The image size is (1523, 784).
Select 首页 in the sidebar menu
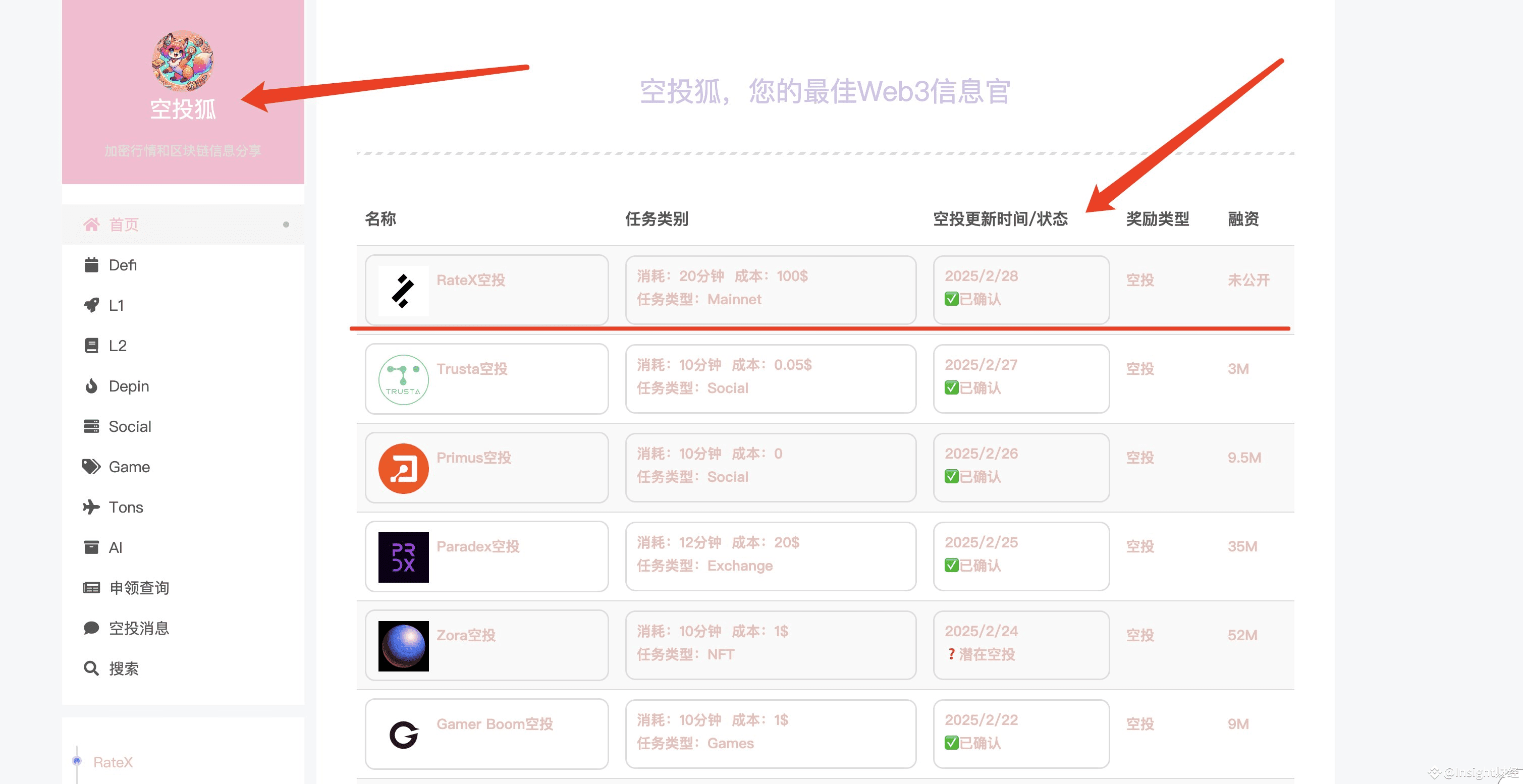point(124,224)
